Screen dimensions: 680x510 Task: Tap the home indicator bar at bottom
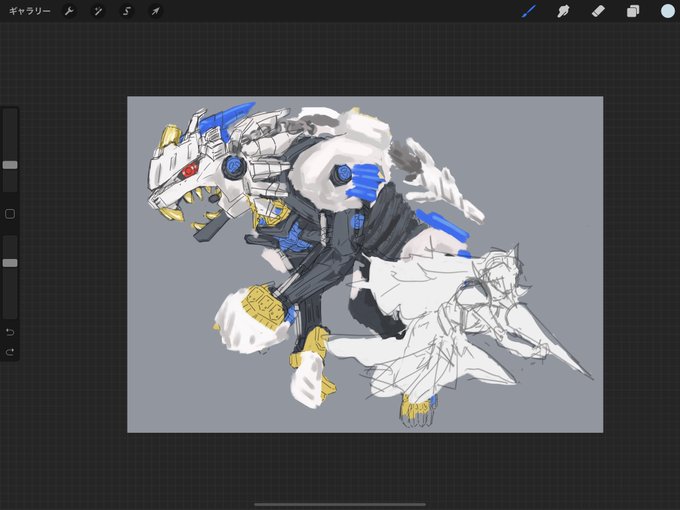340,504
